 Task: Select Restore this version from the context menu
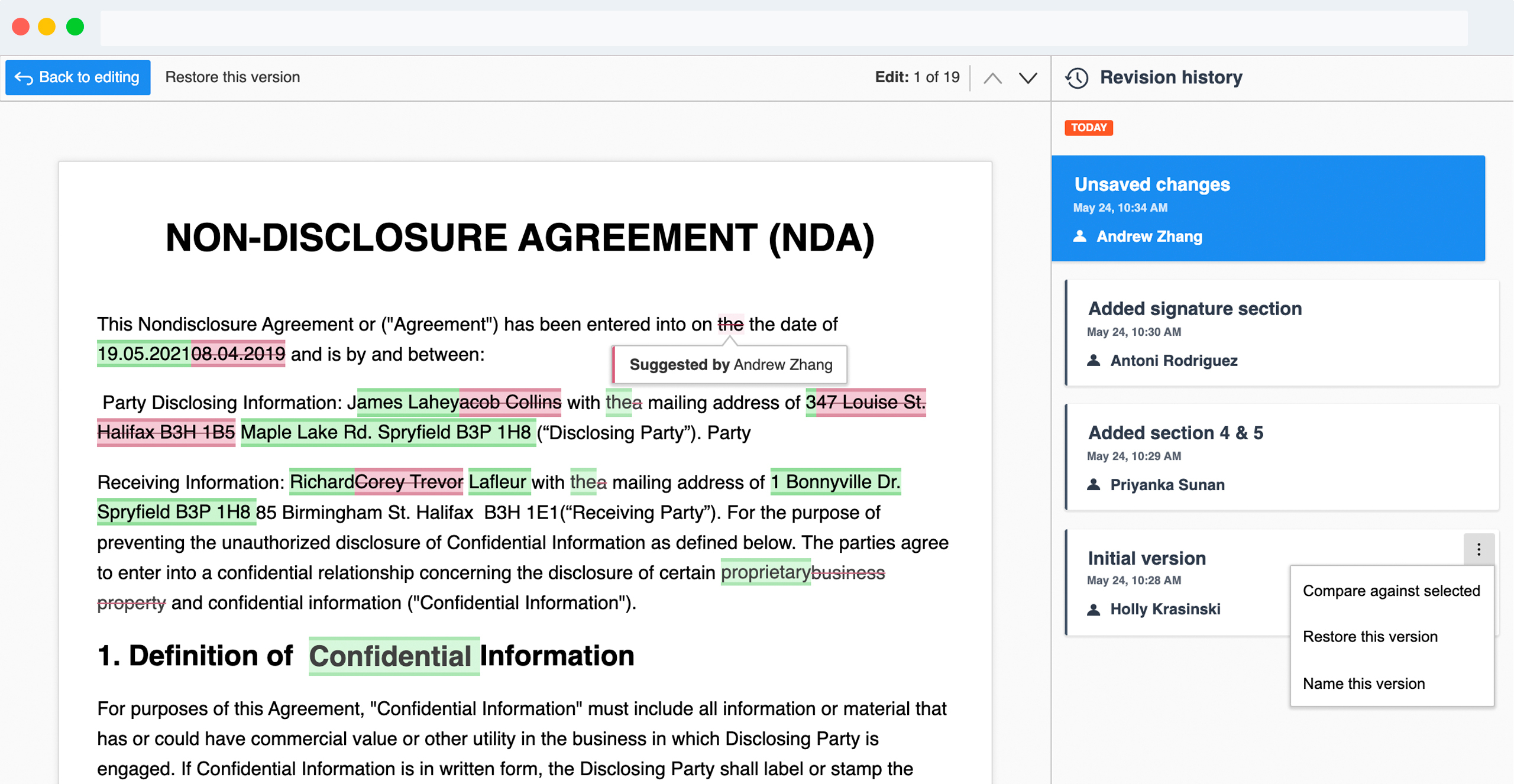pyautogui.click(x=1371, y=637)
